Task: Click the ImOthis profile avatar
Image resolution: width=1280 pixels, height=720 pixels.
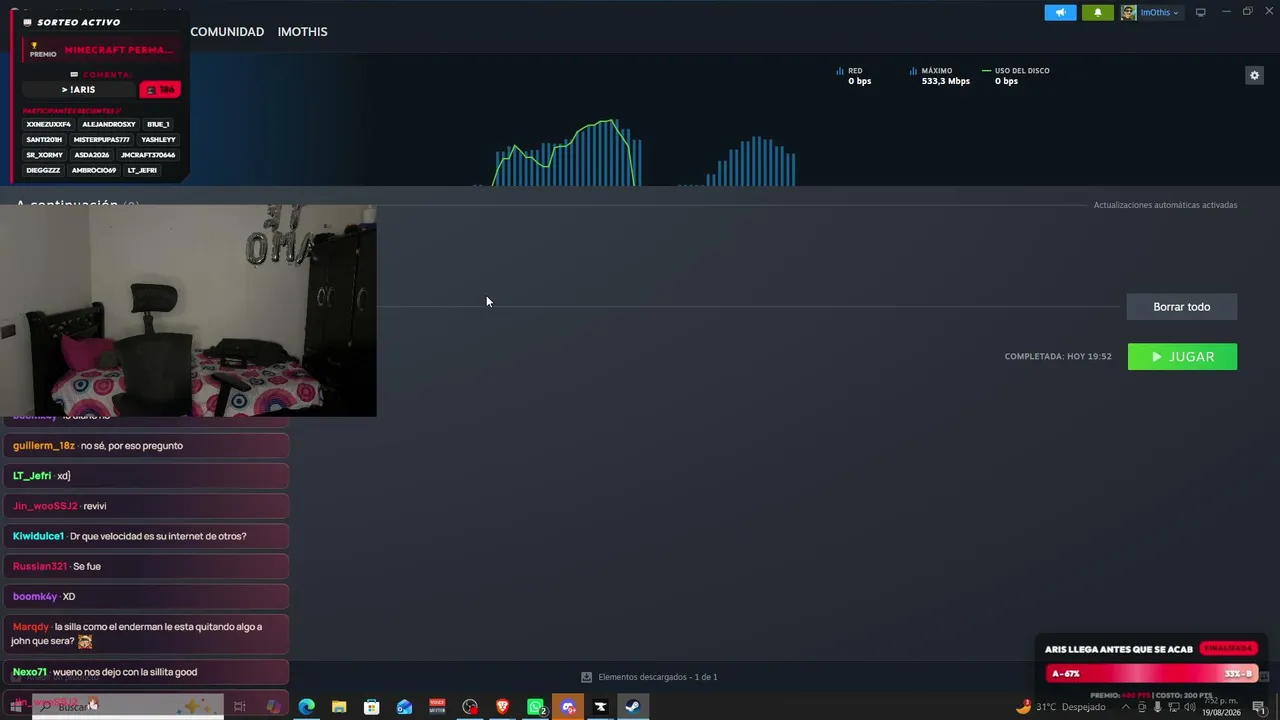Action: coord(1129,13)
